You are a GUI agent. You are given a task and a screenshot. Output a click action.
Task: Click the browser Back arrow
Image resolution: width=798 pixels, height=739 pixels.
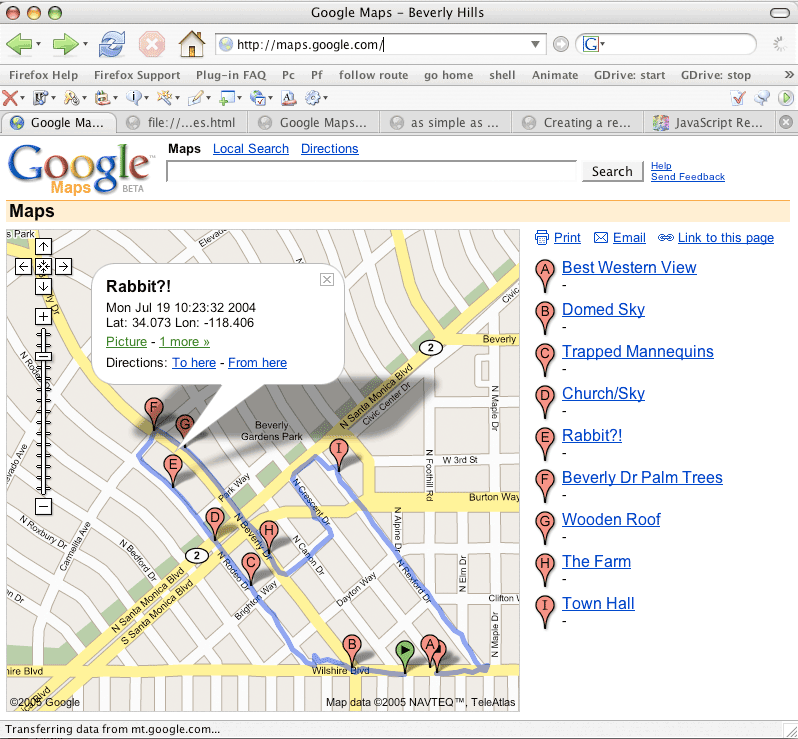pyautogui.click(x=19, y=45)
